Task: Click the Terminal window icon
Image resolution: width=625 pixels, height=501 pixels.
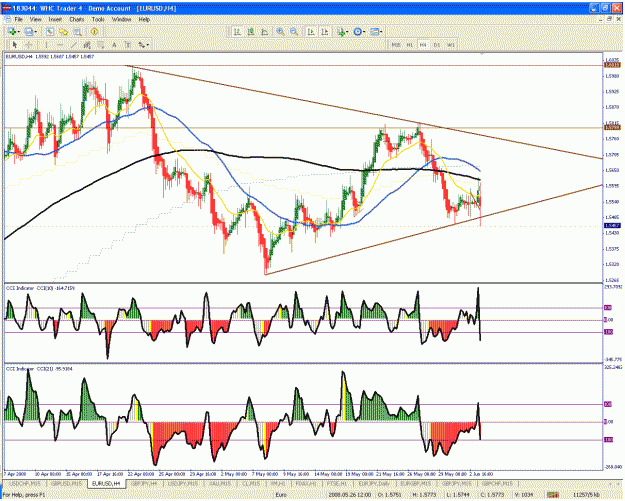Action: [77, 31]
